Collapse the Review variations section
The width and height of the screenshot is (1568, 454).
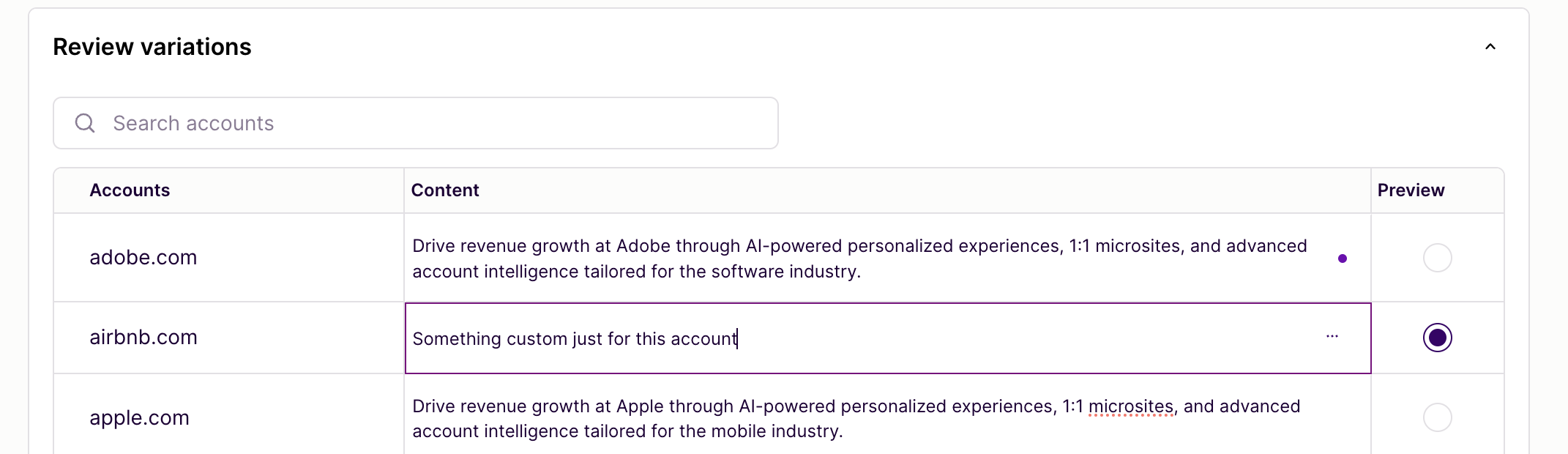pyautogui.click(x=1490, y=47)
